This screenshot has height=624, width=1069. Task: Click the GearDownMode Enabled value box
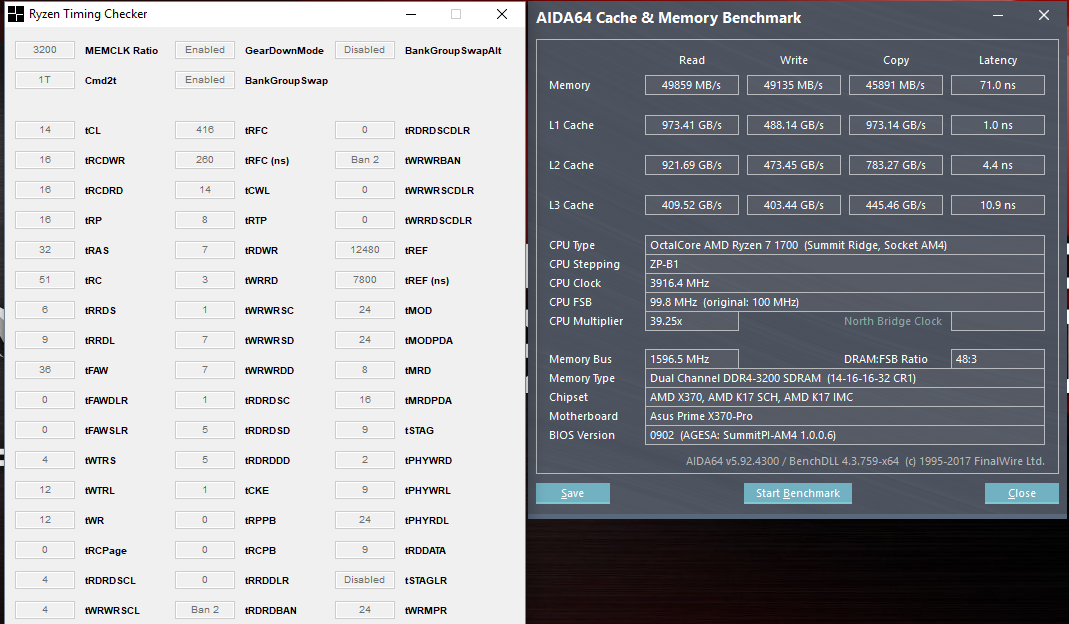coord(205,50)
